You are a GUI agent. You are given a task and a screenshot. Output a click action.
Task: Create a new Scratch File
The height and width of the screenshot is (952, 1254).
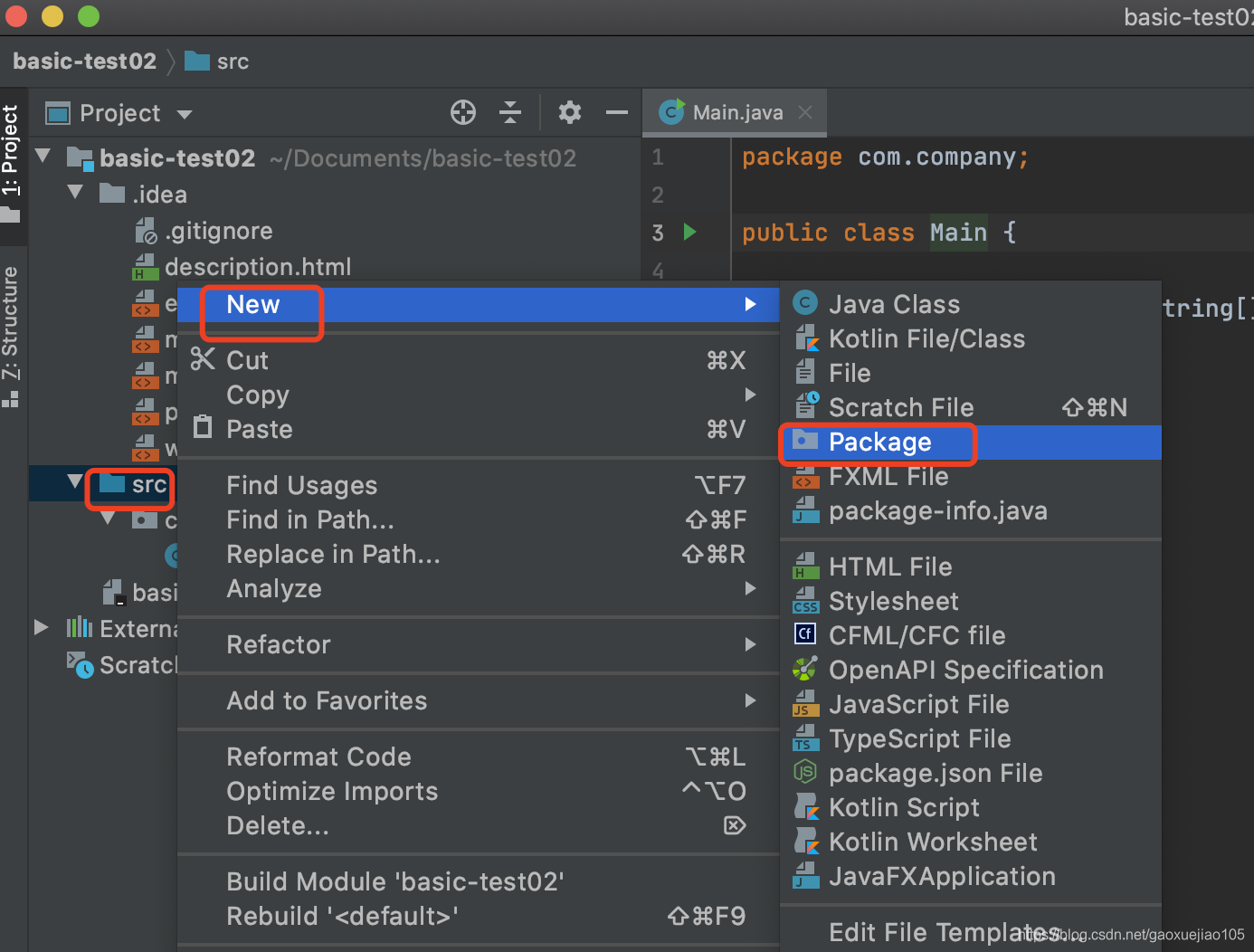971,407
